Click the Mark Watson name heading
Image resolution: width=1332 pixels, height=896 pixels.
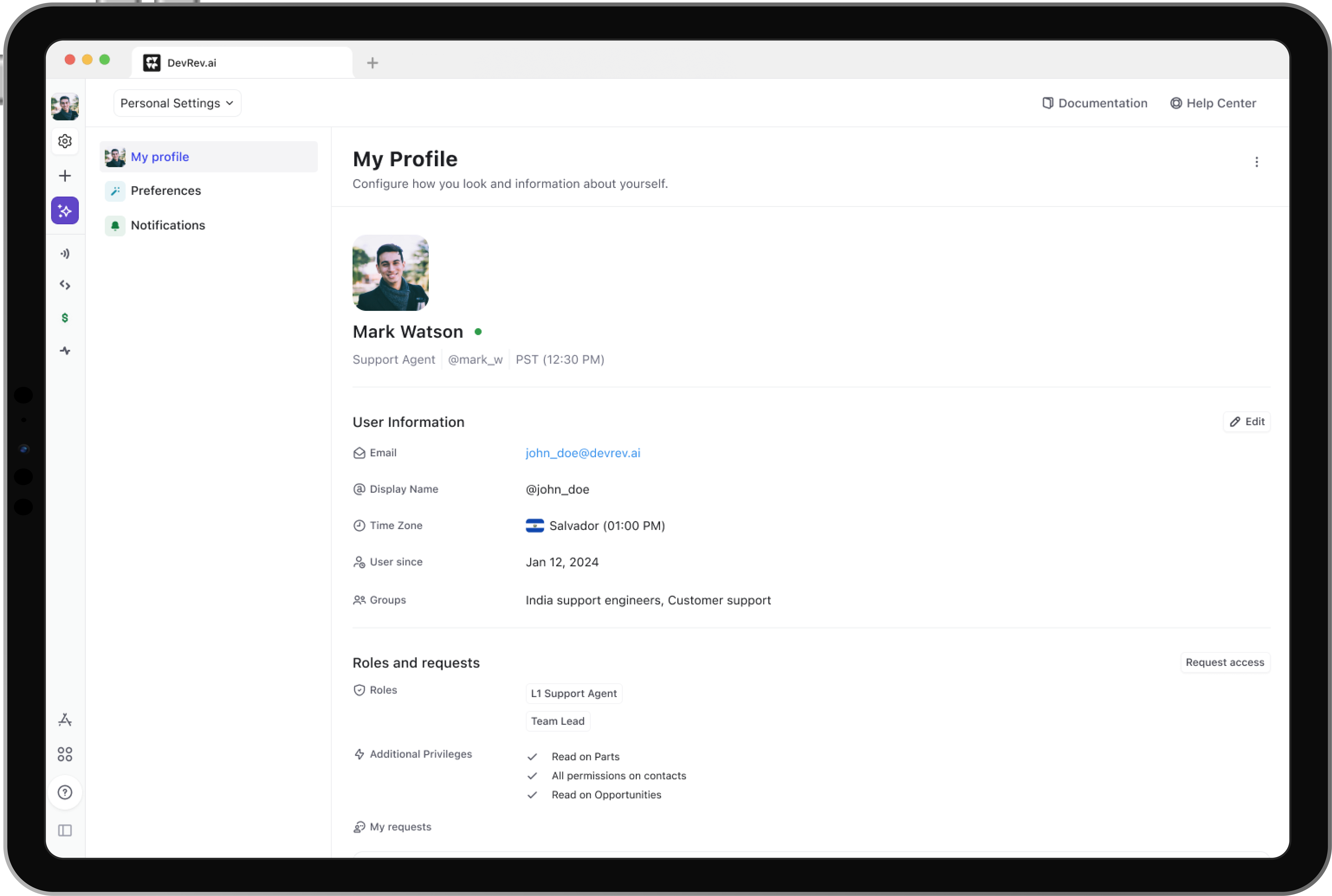408,332
